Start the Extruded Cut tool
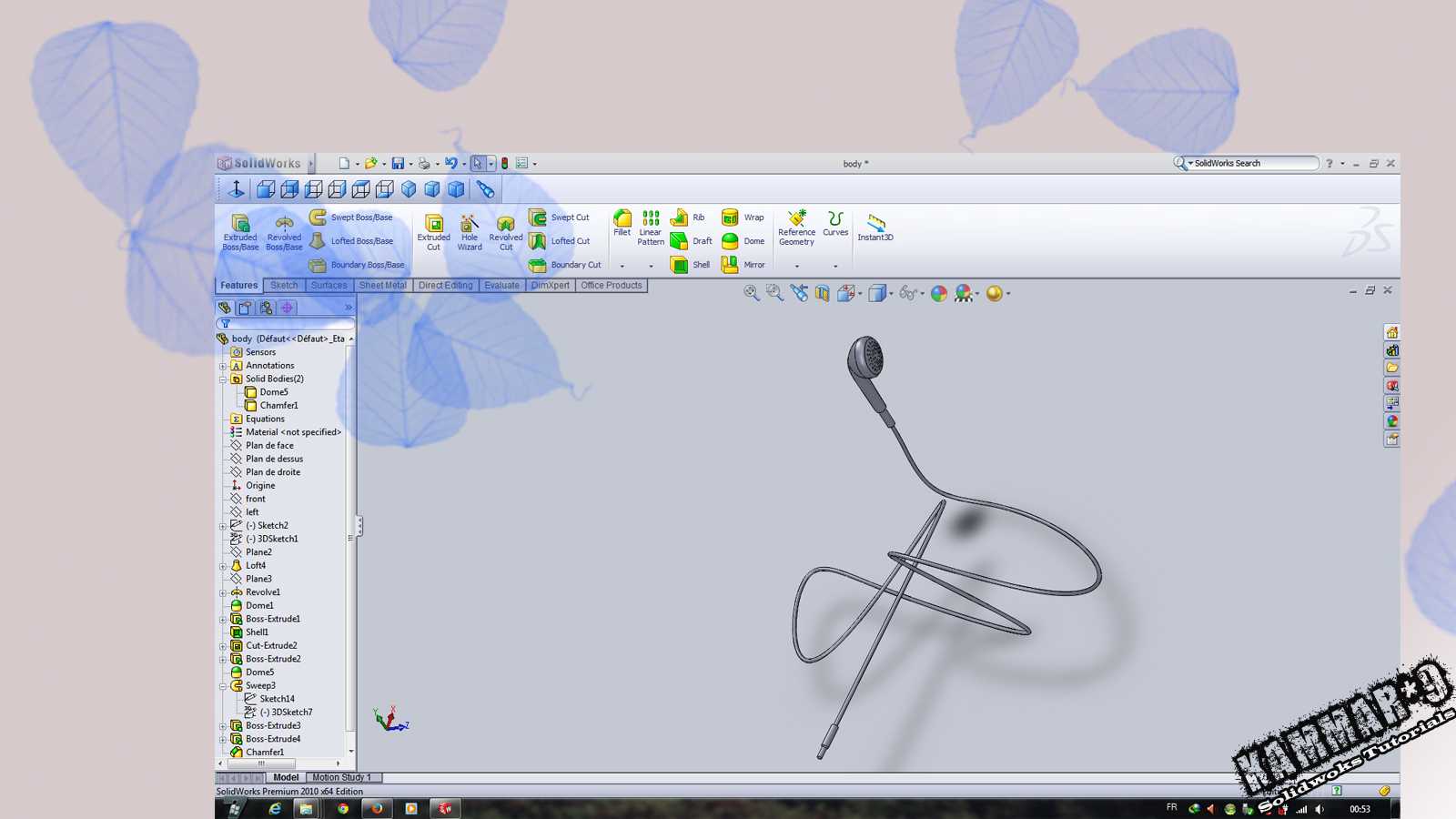 coord(433,232)
